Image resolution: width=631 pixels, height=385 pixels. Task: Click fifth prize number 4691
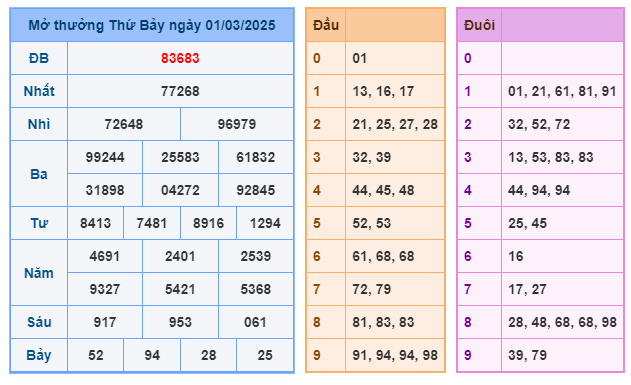pyautogui.click(x=105, y=256)
